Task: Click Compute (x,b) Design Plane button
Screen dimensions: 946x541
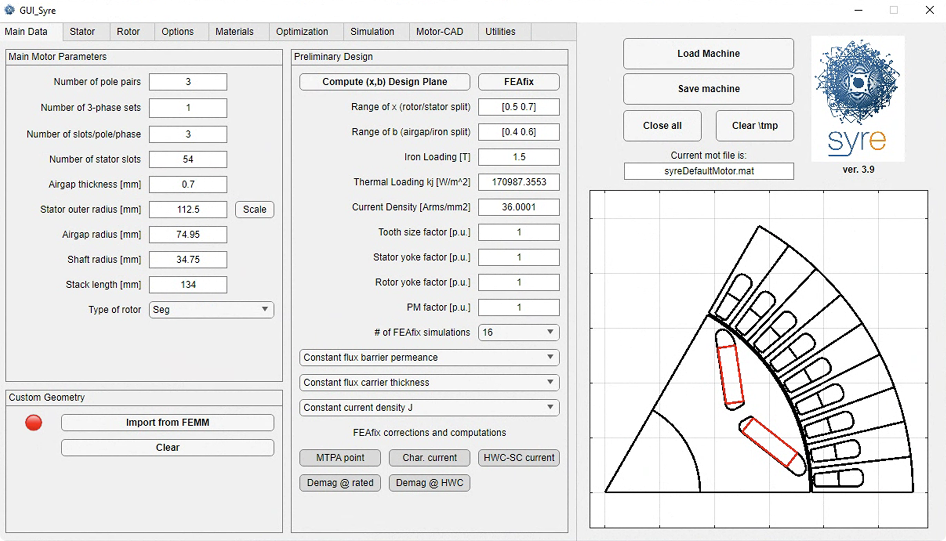Action: pos(385,81)
